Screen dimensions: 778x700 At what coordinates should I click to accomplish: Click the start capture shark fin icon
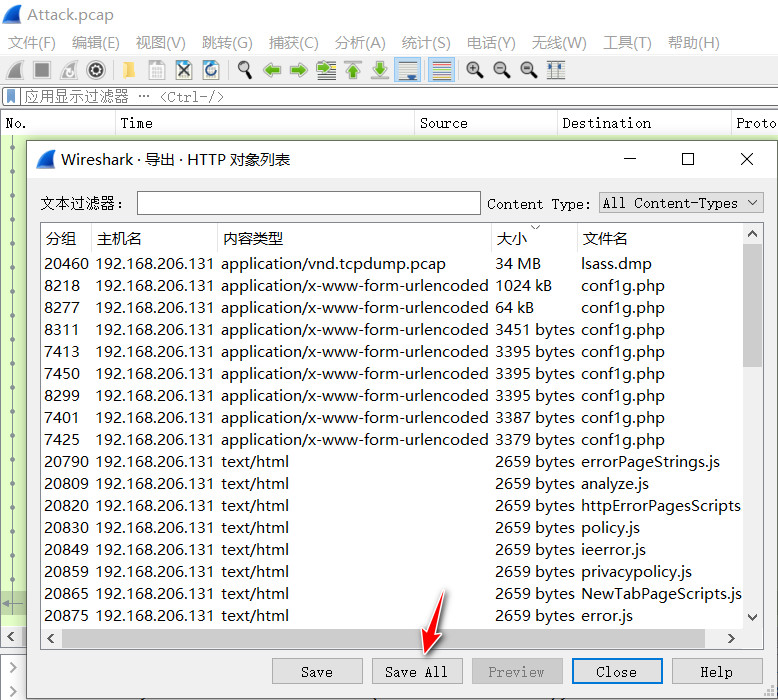[x=15, y=70]
